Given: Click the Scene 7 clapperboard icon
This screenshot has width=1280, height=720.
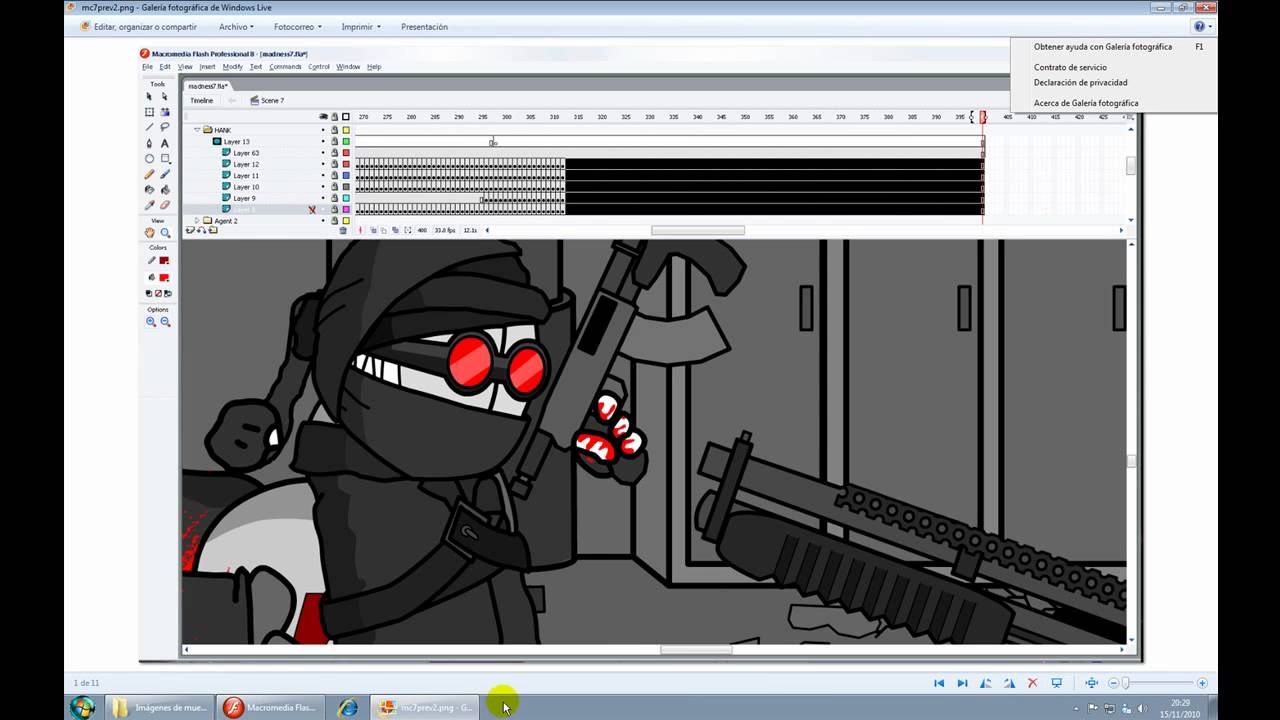Looking at the screenshot, I should [254, 100].
